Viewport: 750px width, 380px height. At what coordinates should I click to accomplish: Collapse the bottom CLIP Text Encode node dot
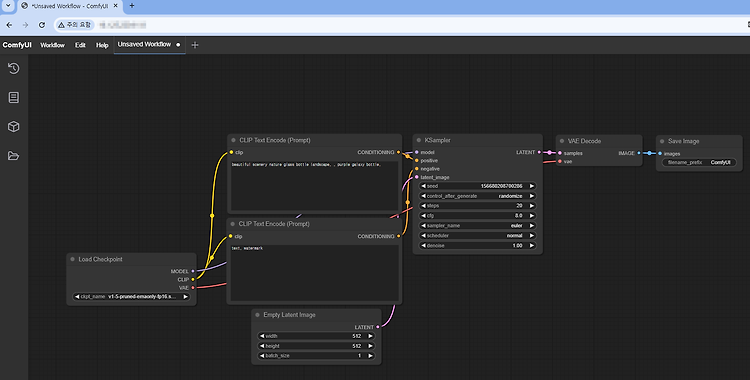point(233,224)
